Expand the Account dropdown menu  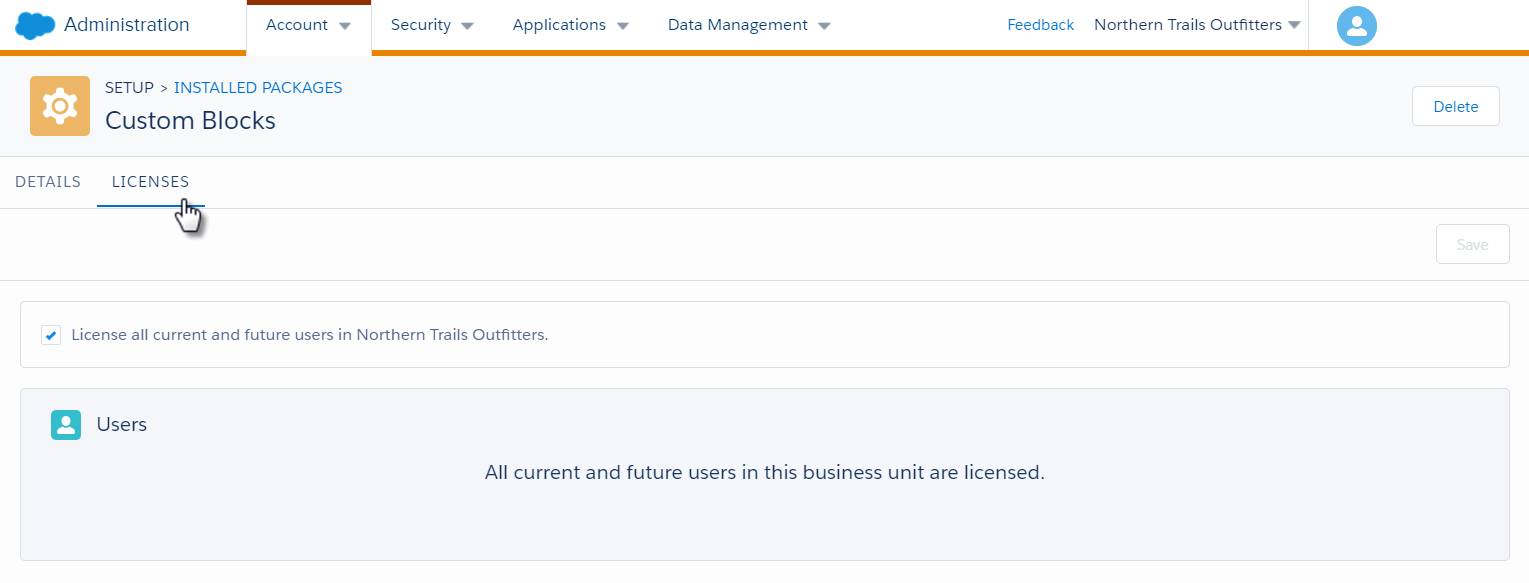tap(308, 25)
